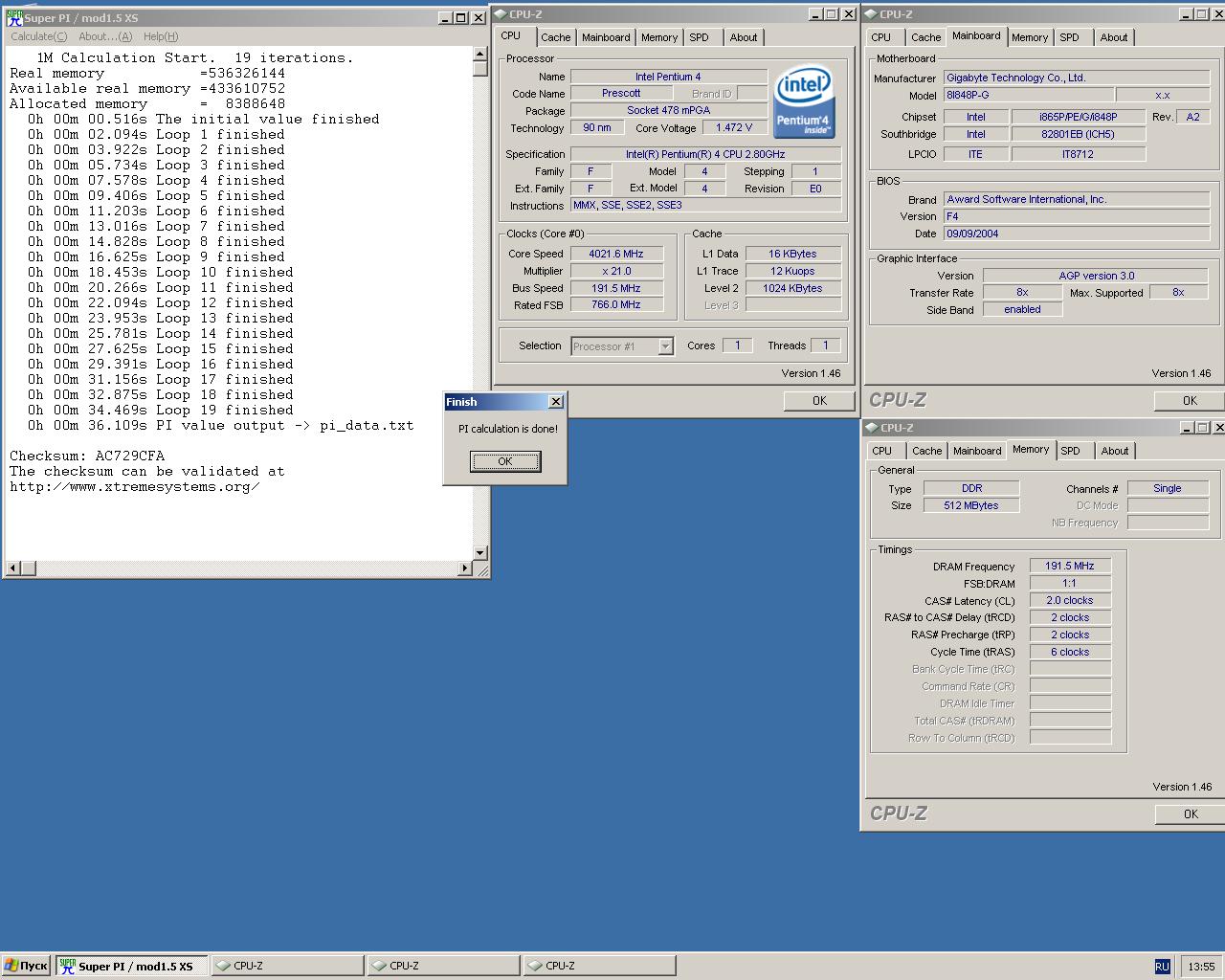Click the Loop 19 finished line
1225x980 pixels.
coord(161,410)
